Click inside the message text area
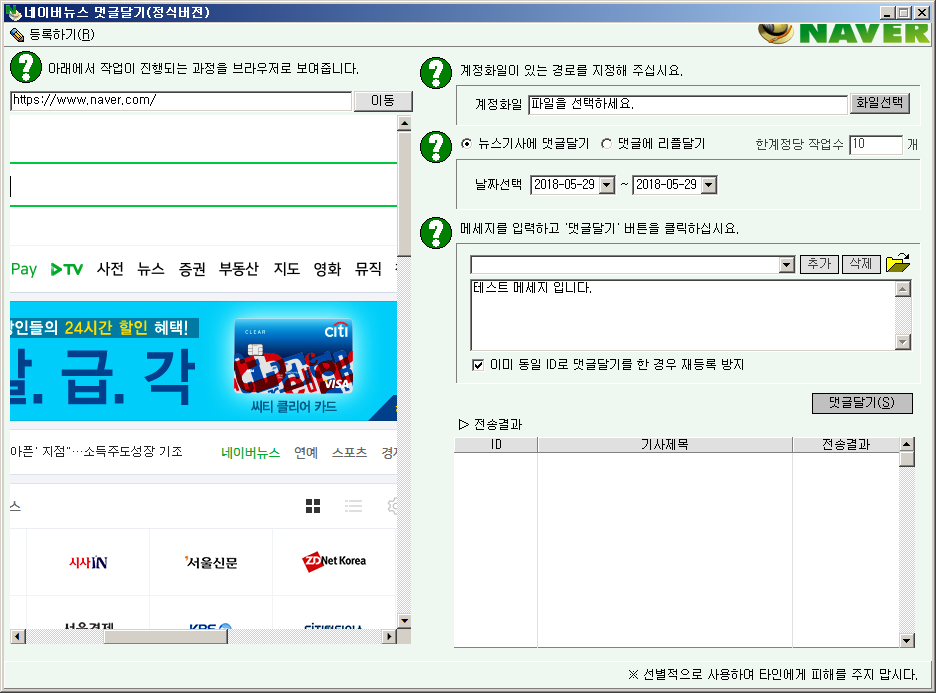This screenshot has height=693, width=936. pos(683,315)
